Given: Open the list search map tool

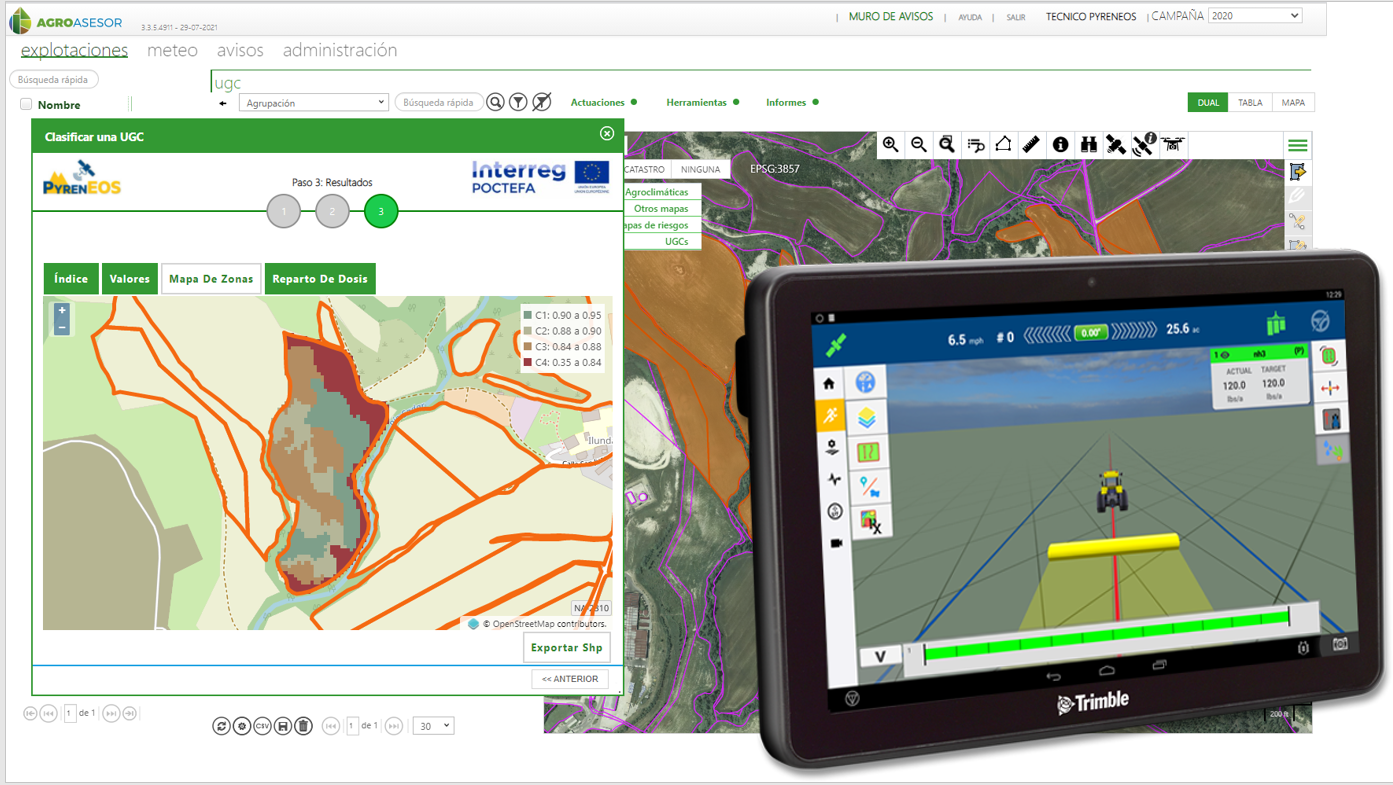Looking at the screenshot, I should tap(975, 145).
